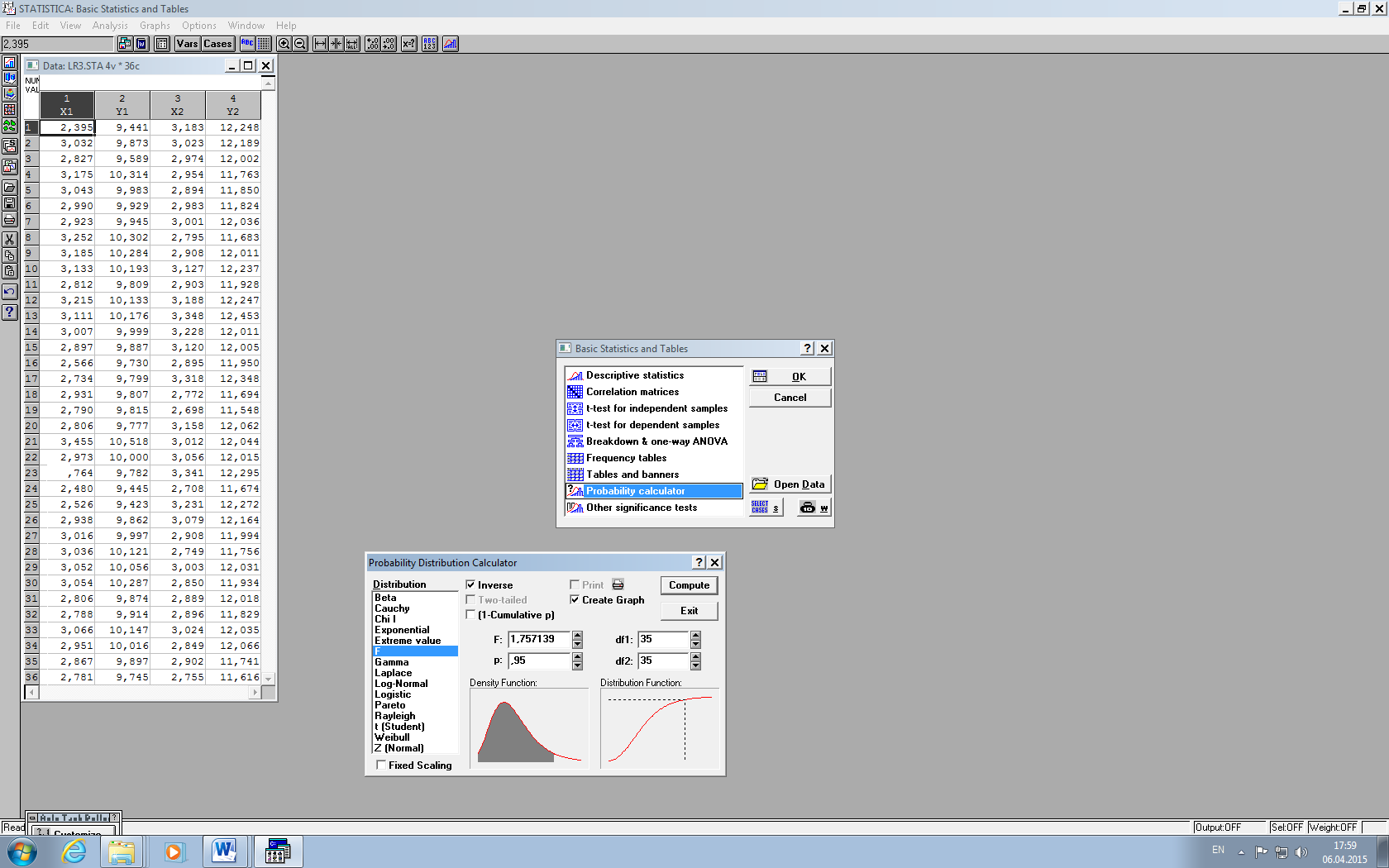Viewport: 1389px width, 868px height.
Task: Click the data window scroll-down arrow
Action: 268,678
